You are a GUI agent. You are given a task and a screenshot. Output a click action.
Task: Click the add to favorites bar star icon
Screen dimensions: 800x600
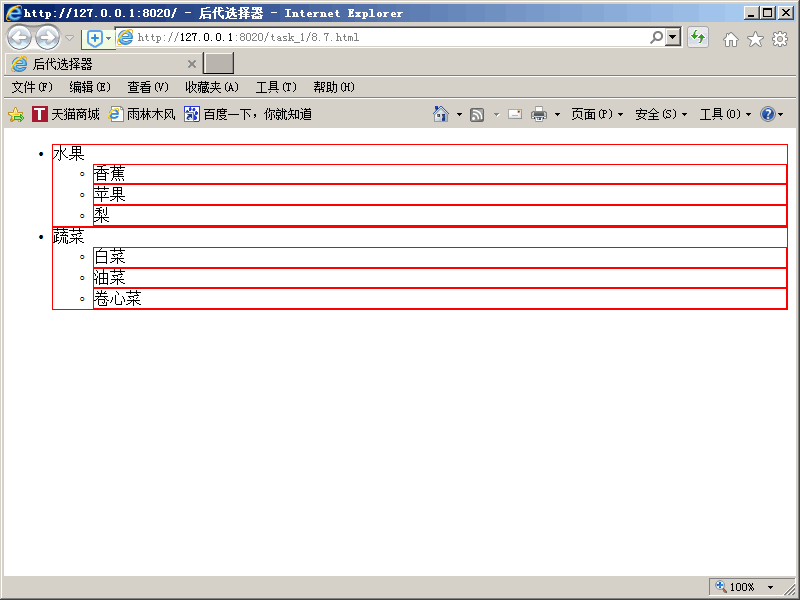coord(16,114)
